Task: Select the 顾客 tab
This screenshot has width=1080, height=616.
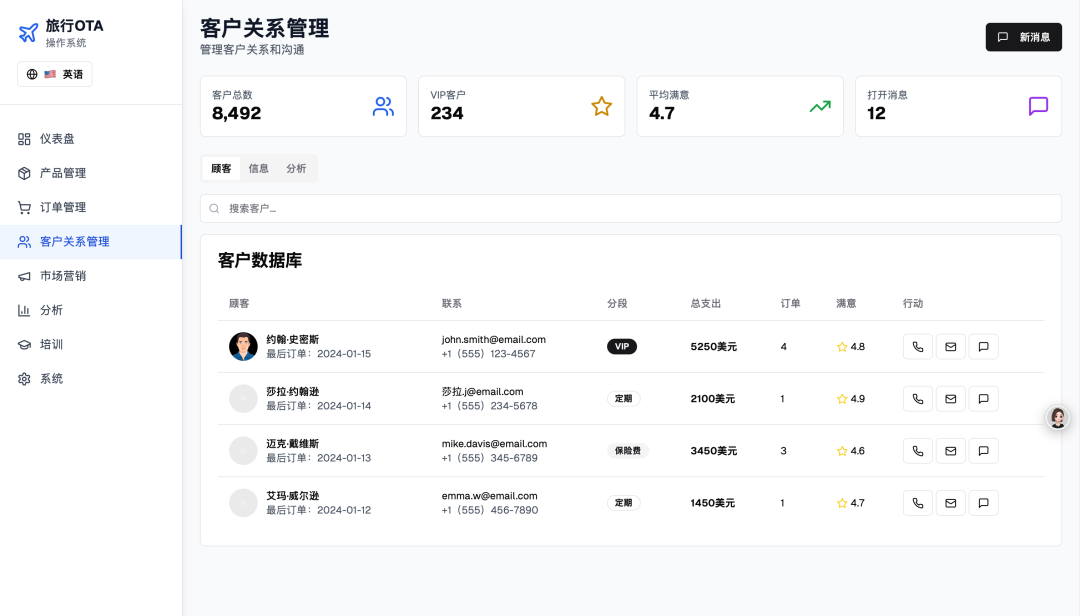Action: pyautogui.click(x=221, y=169)
